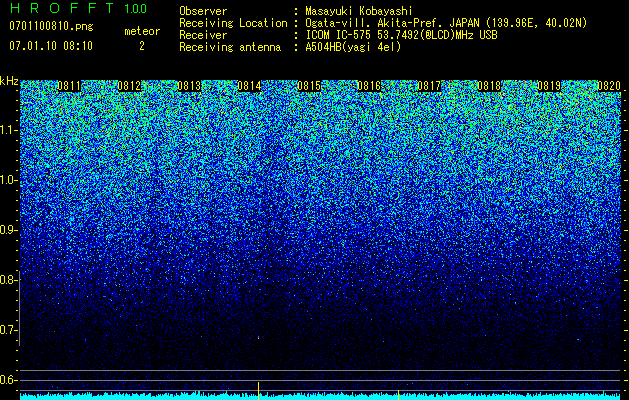
Task: Click the 0813 time marker
Action: 189,86
